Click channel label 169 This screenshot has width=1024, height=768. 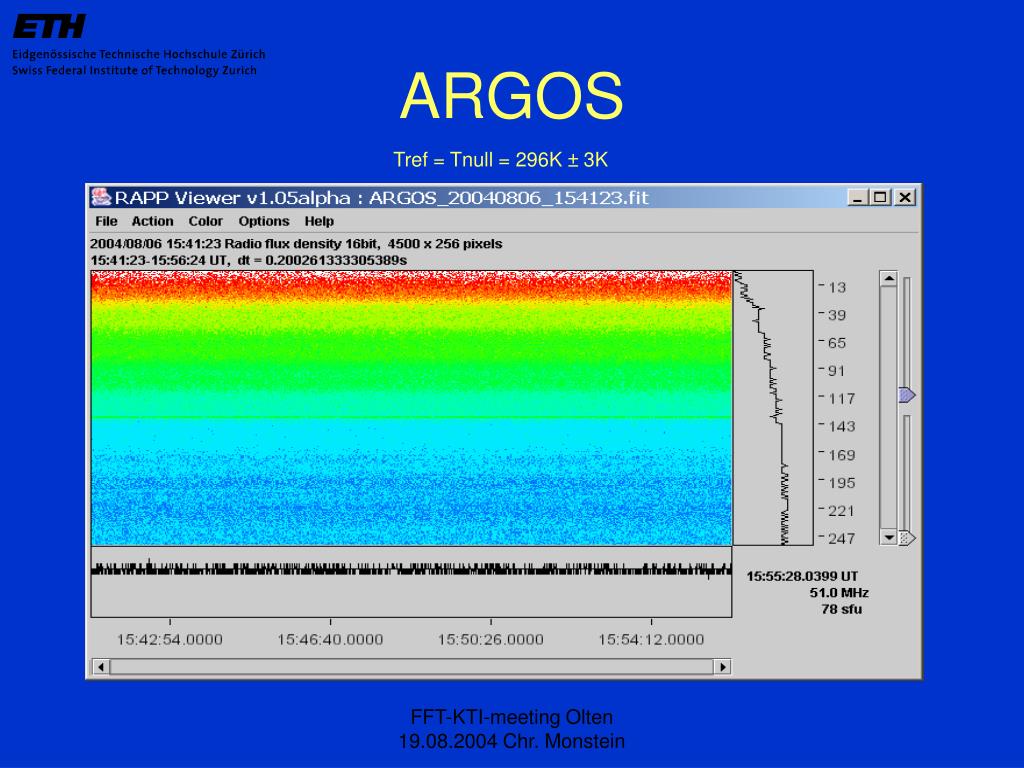841,455
